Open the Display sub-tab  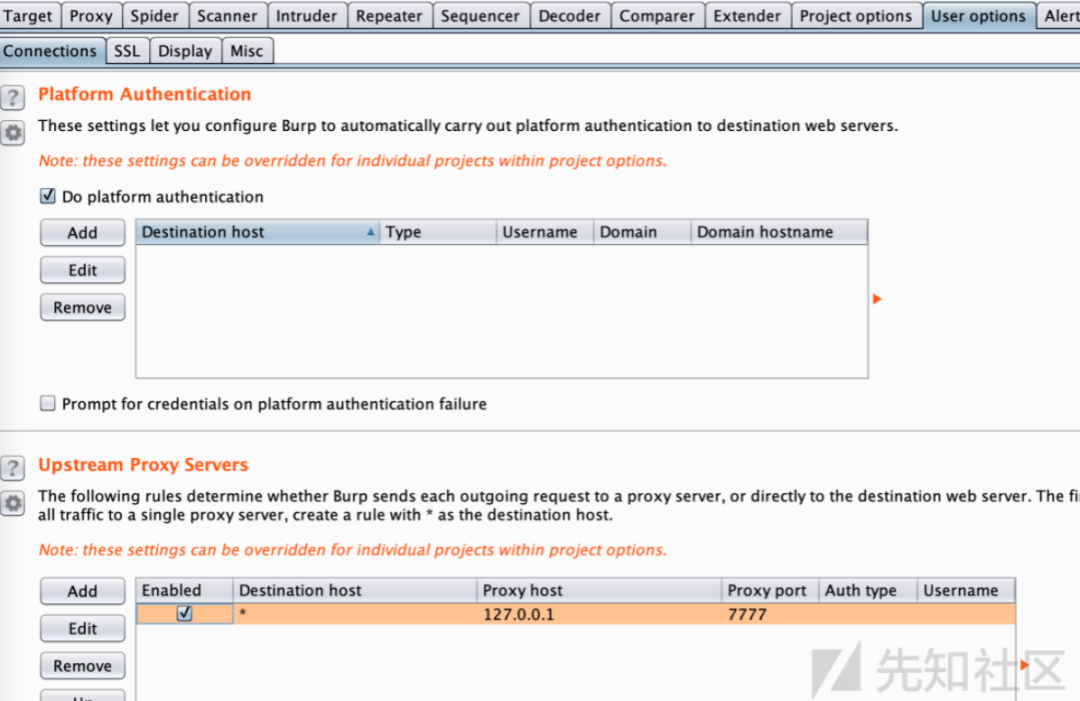click(185, 51)
